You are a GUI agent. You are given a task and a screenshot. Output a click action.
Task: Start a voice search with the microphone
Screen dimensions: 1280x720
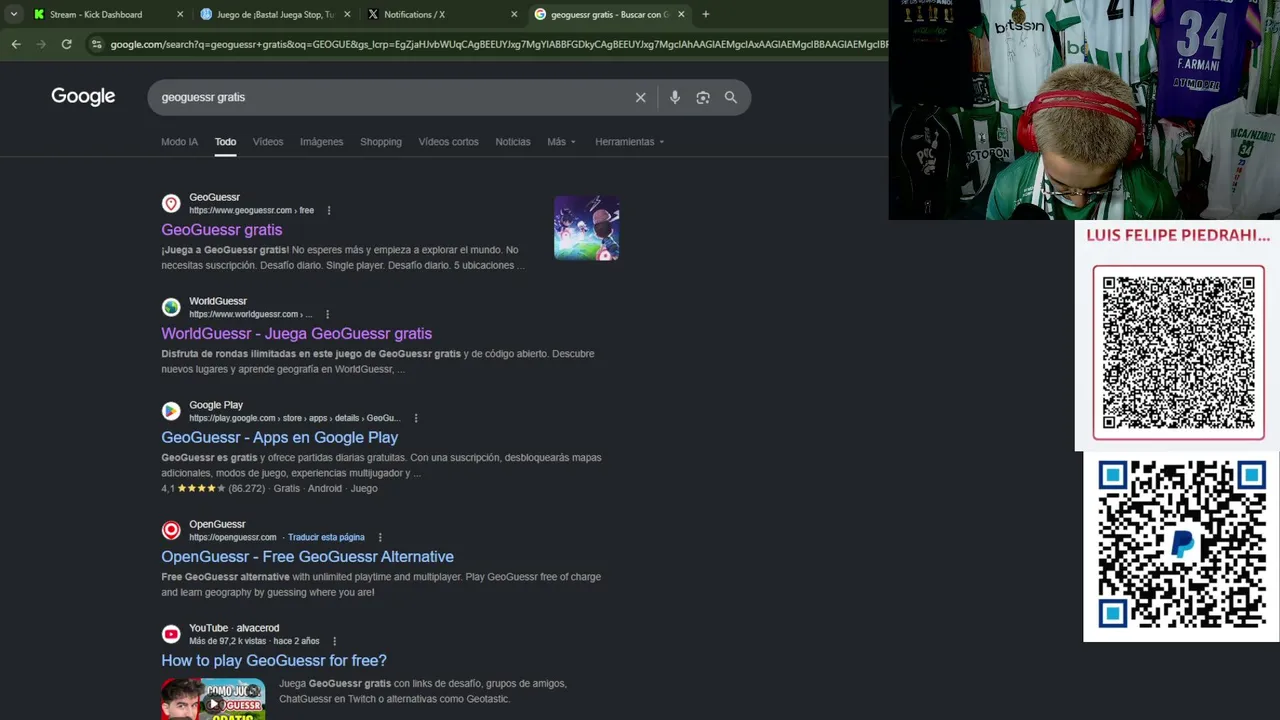pos(675,97)
